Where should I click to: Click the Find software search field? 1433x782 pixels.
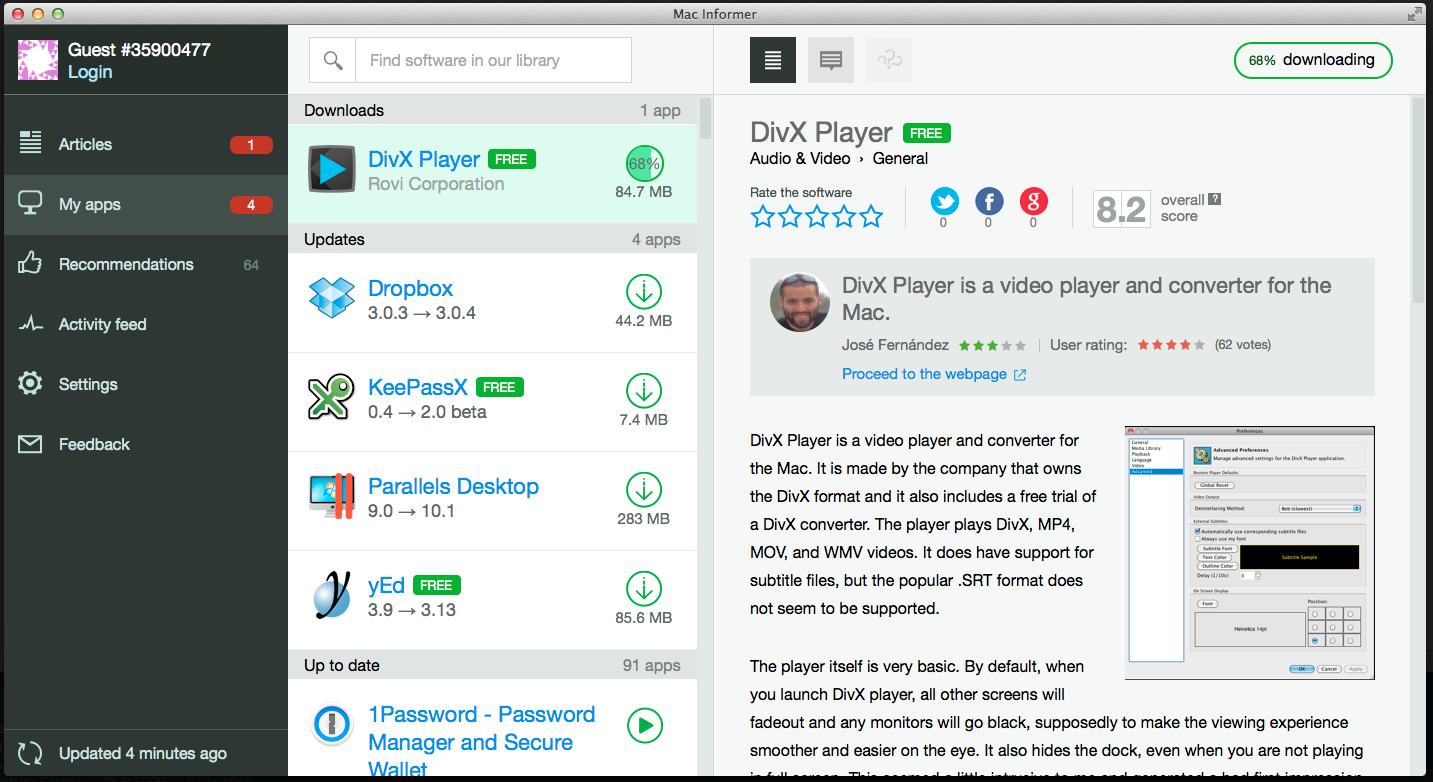point(492,60)
